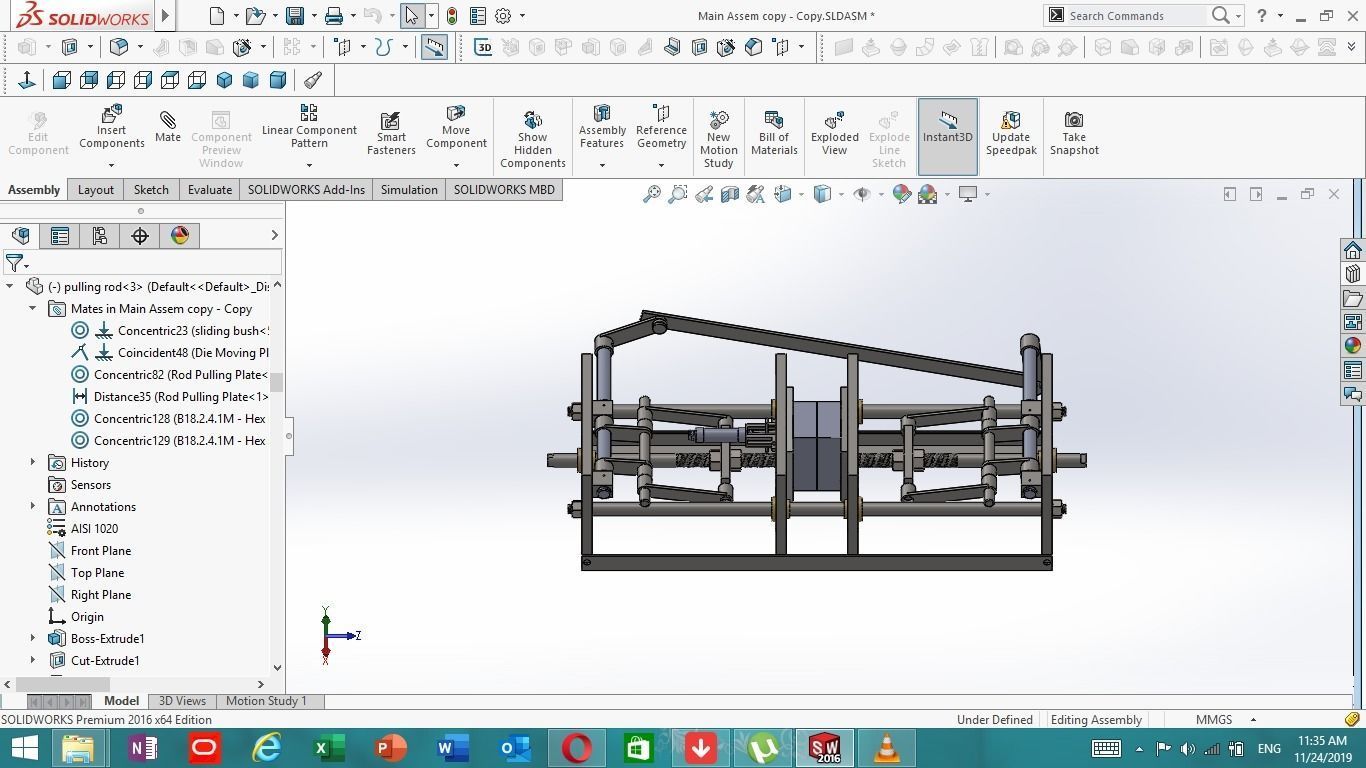Select Move Component tool
The width and height of the screenshot is (1366, 768).
pos(456,127)
